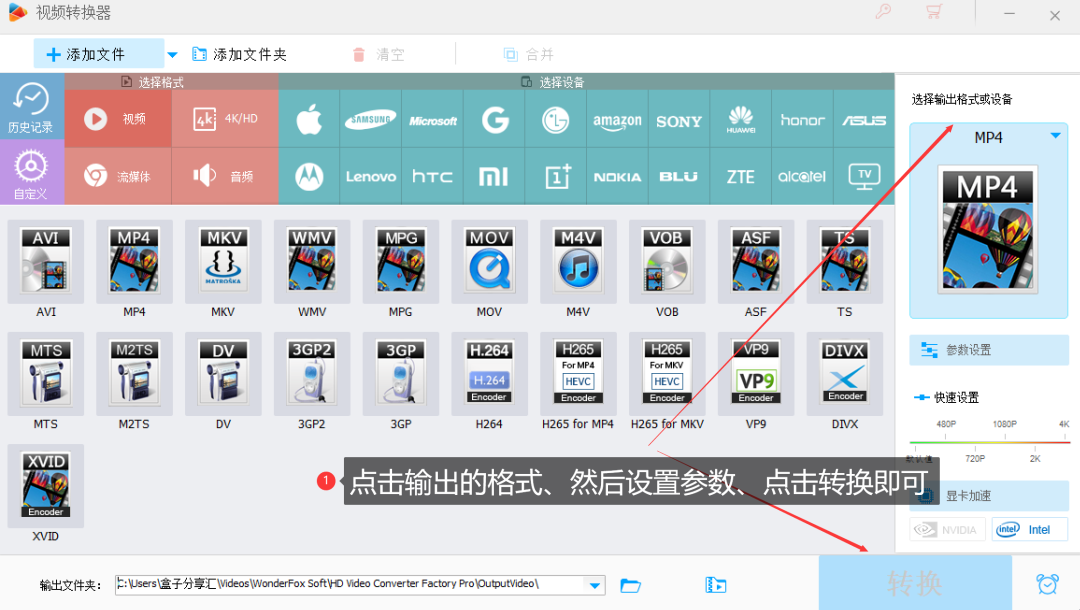Select H265 for MP4 format

pyautogui.click(x=579, y=374)
